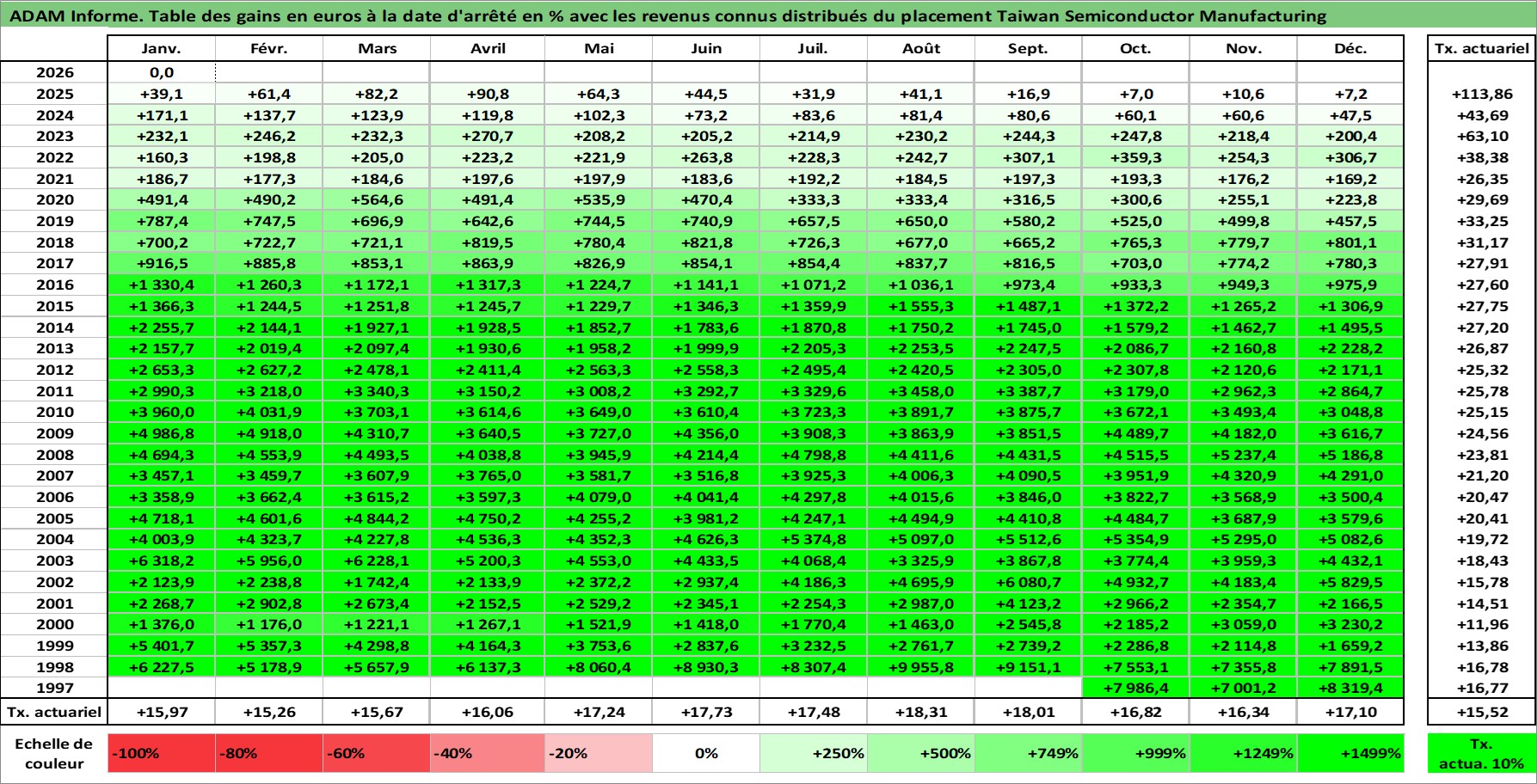
Task: Select cell +7 986,4 in the 1997 row
Action: (x=1136, y=688)
